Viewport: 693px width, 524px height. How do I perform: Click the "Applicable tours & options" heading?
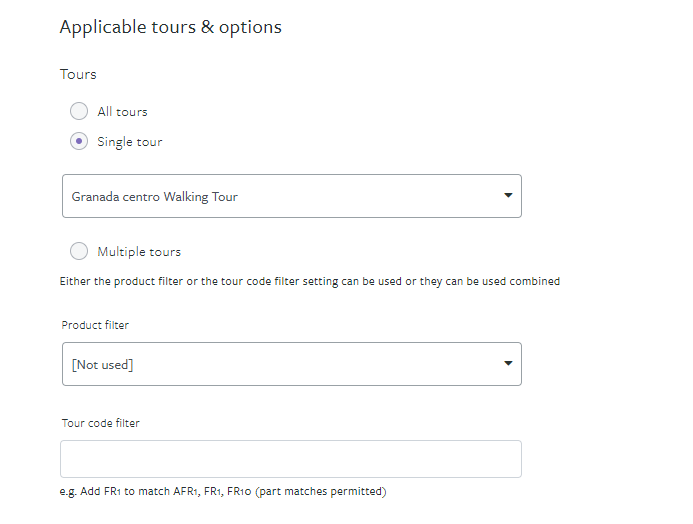point(171,27)
